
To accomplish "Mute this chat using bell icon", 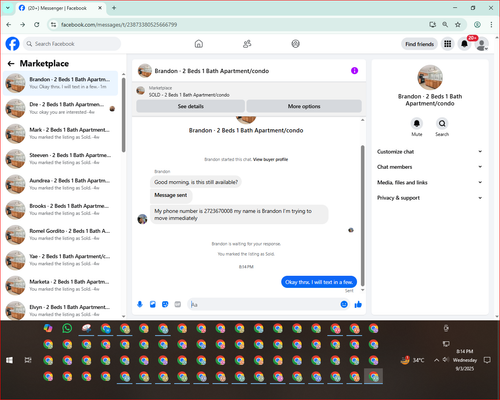I will (417, 123).
